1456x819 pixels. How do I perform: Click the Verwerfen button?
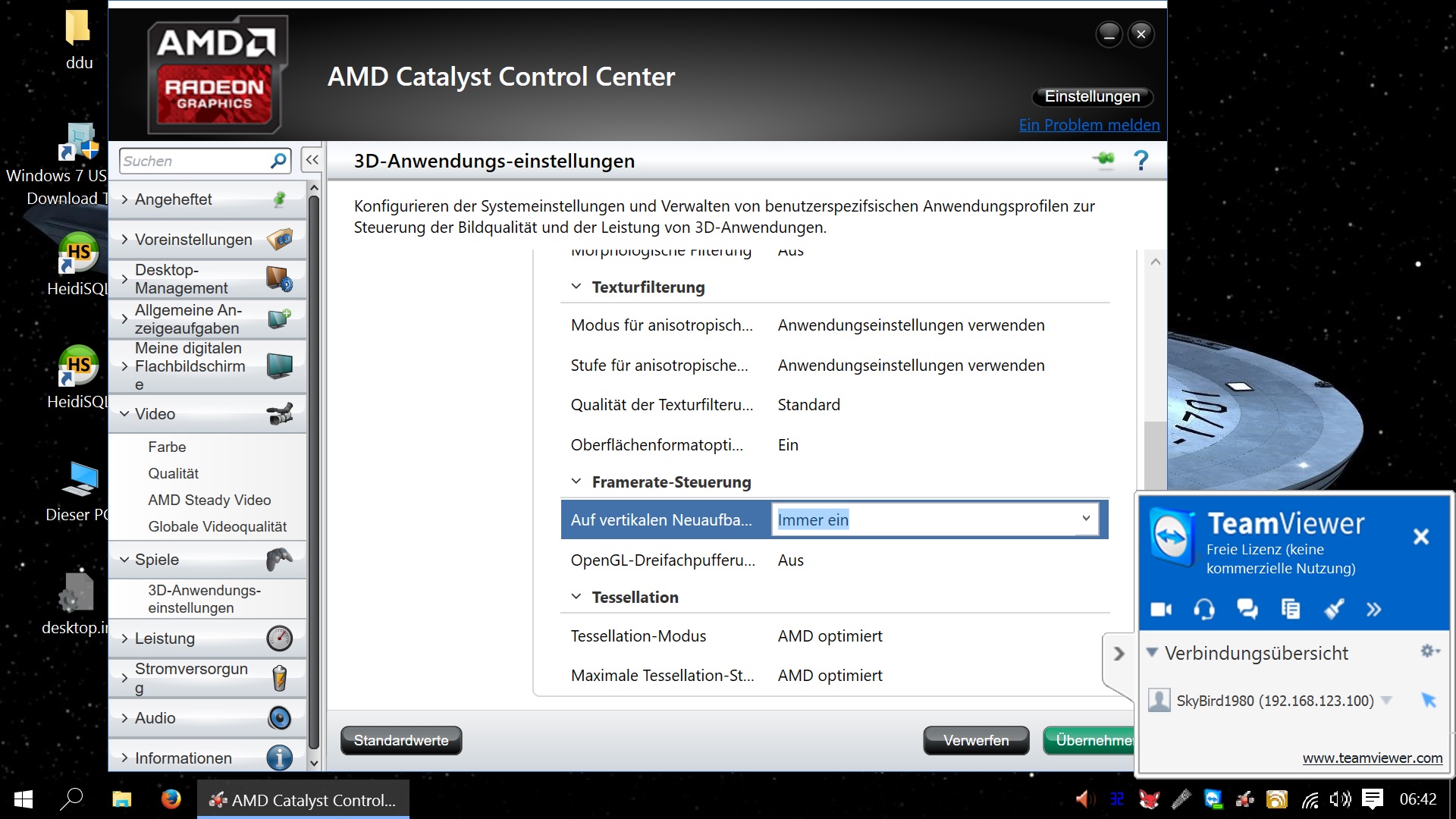pyautogui.click(x=976, y=740)
